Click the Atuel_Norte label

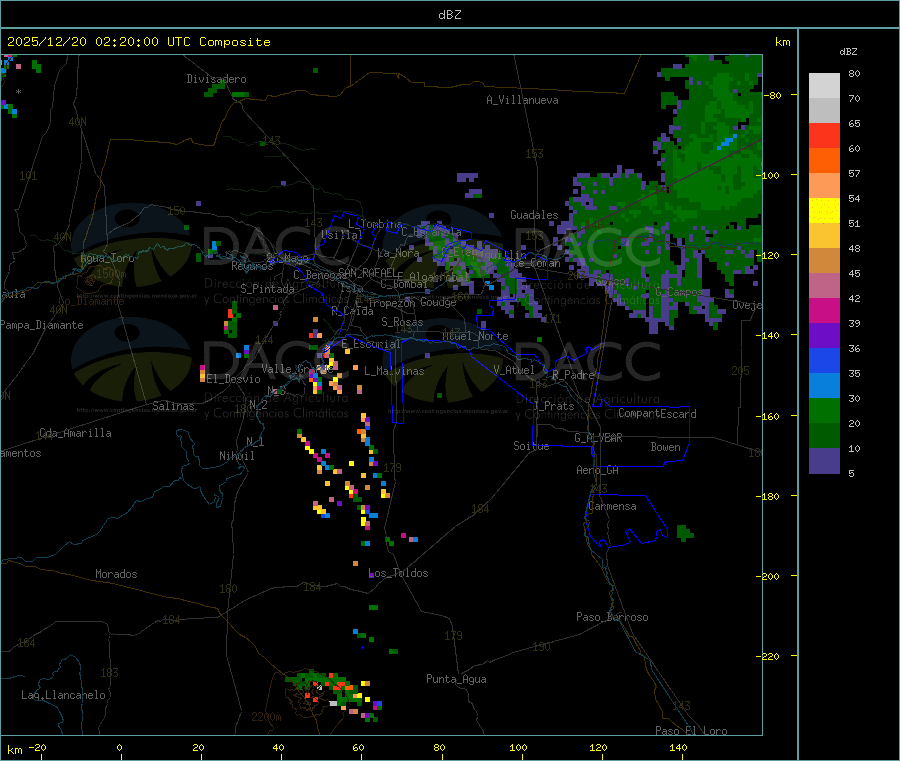point(475,336)
